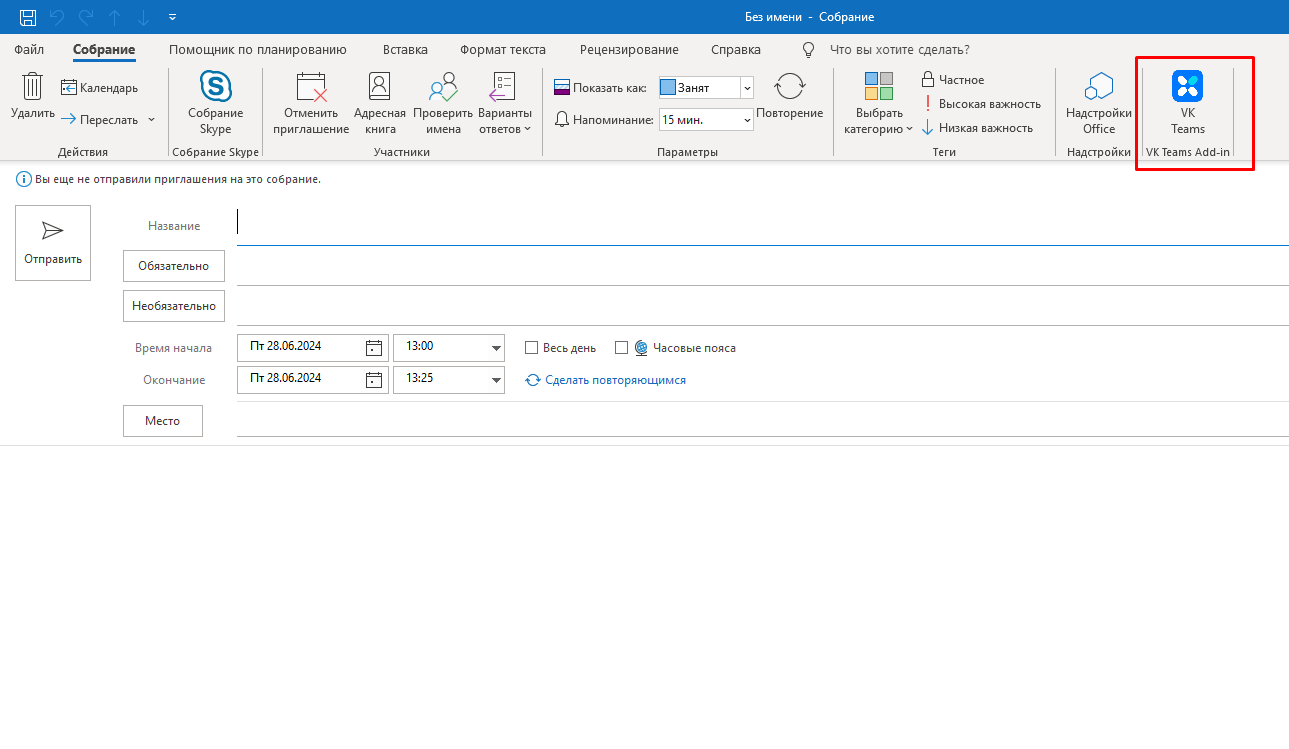Open the Office Add-ins icon
This screenshot has height=749, width=1289.
1098,87
